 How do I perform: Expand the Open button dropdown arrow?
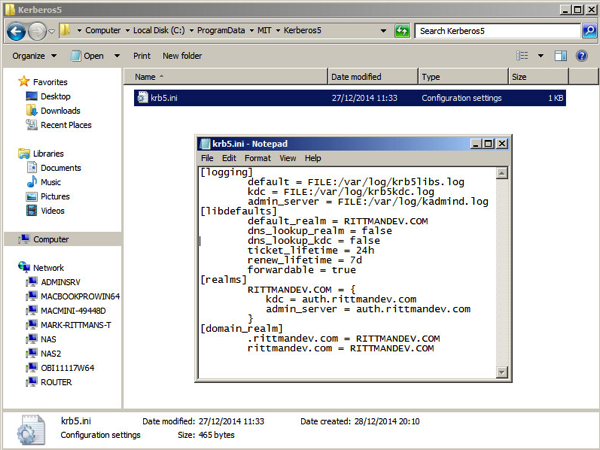tap(117, 56)
